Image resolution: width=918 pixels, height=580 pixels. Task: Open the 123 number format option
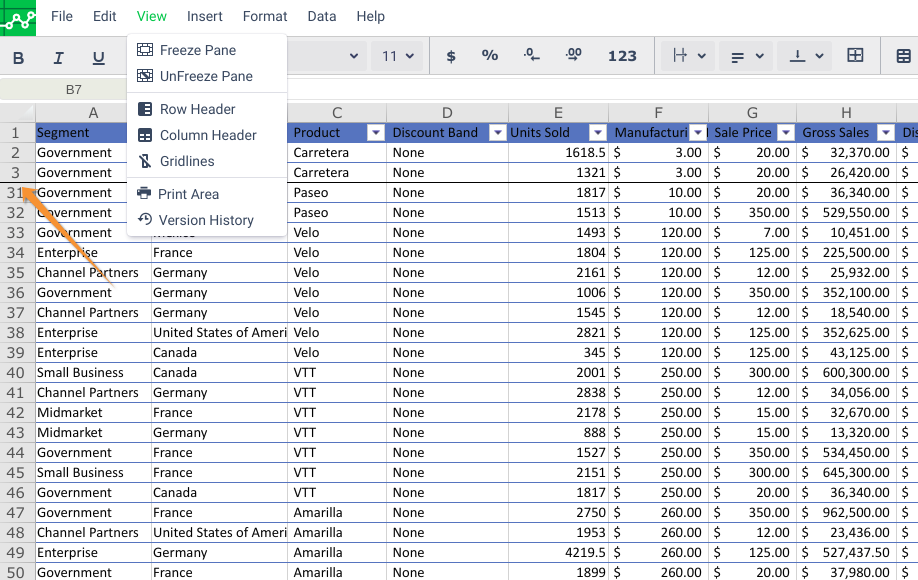coord(622,56)
